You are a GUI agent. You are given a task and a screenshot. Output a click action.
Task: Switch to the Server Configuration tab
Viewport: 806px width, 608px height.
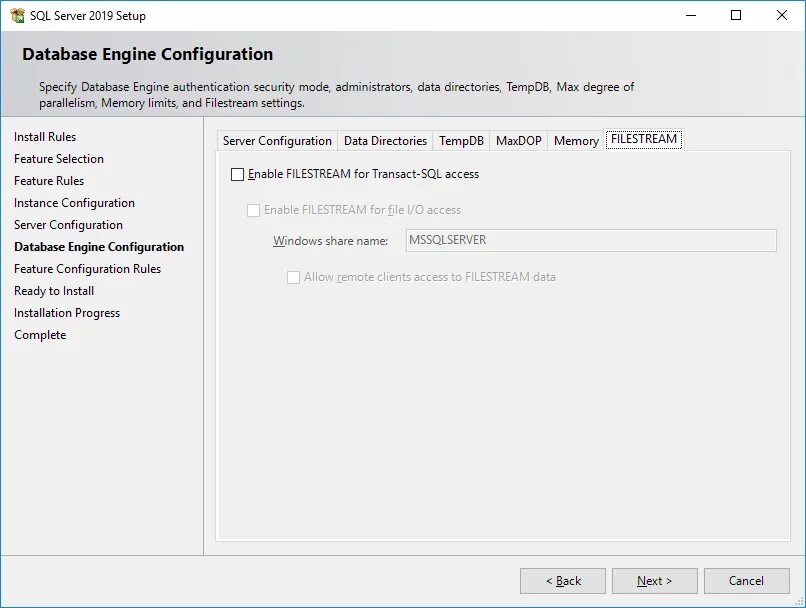[x=277, y=141]
